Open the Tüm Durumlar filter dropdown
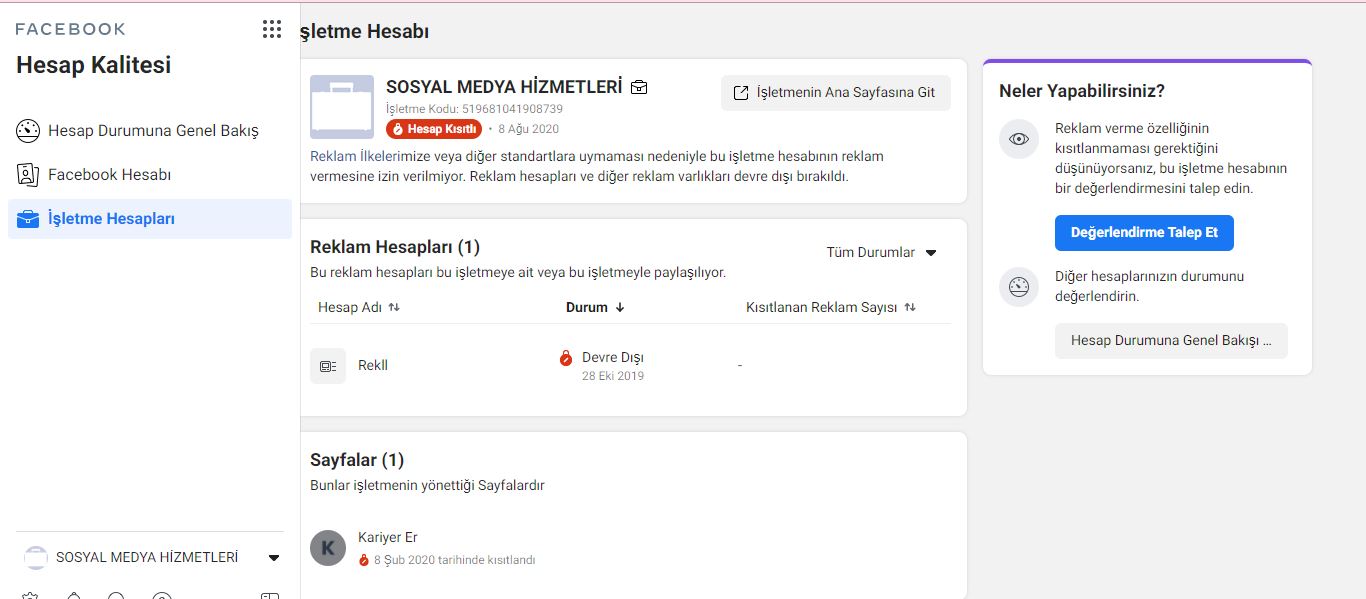1366x599 pixels. (881, 252)
